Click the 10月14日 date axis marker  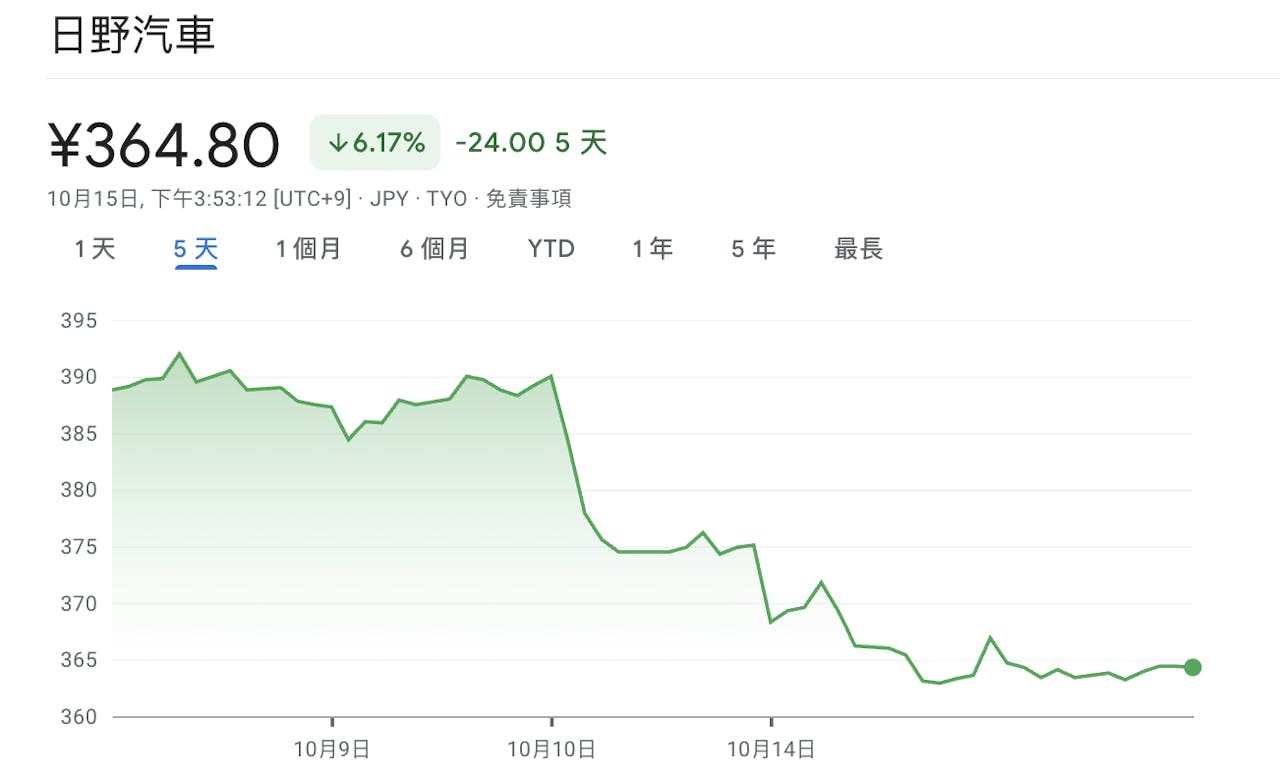770,749
